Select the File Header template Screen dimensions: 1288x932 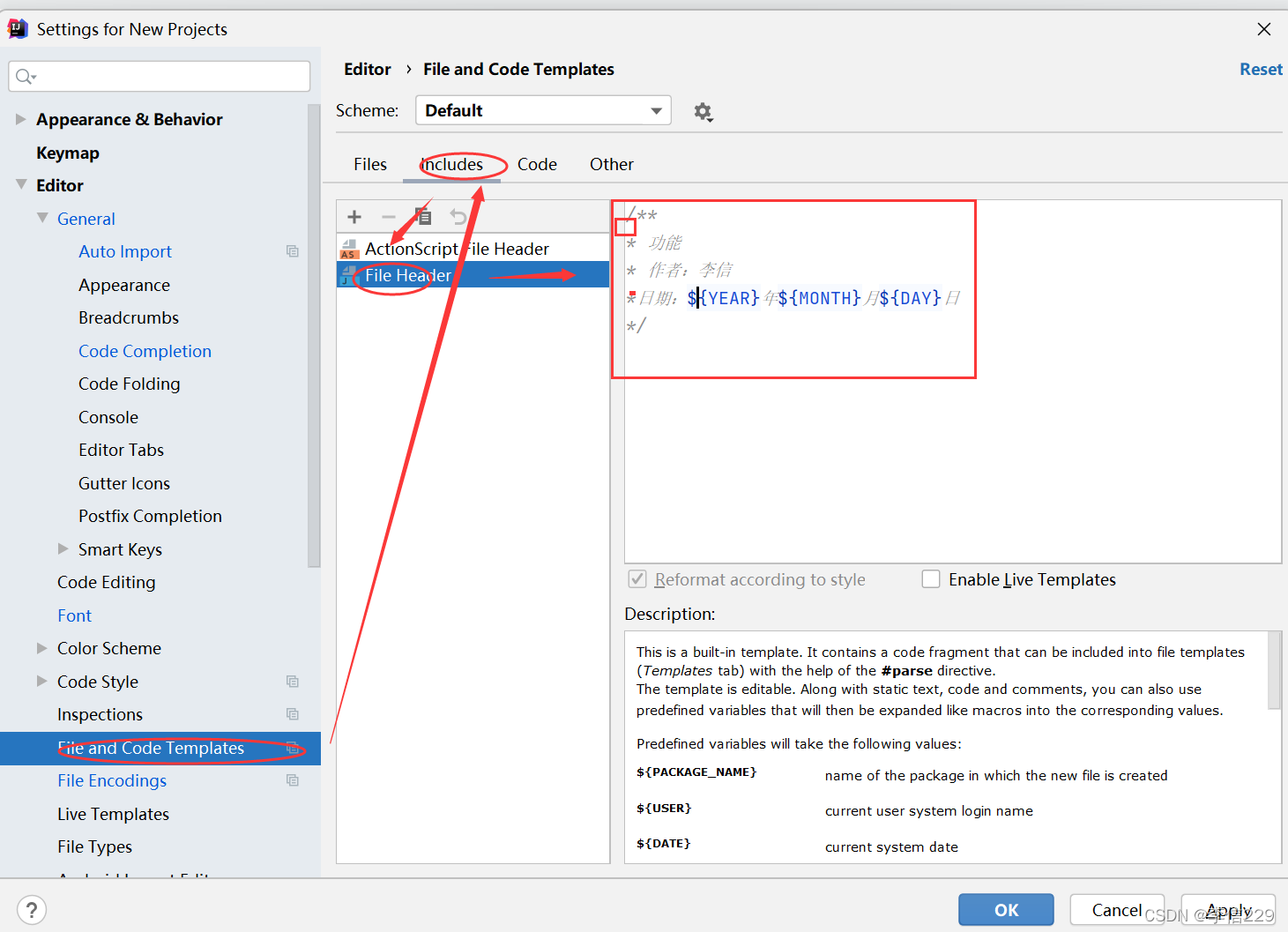[x=473, y=275]
